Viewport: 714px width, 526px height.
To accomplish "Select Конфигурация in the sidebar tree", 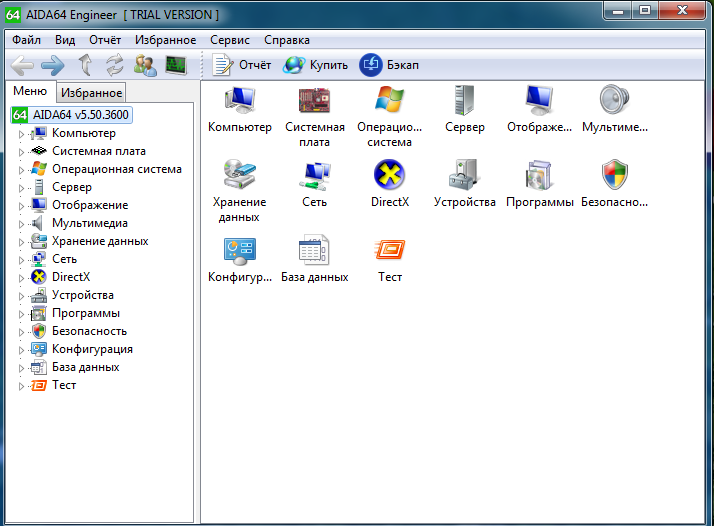I will click(x=92, y=349).
